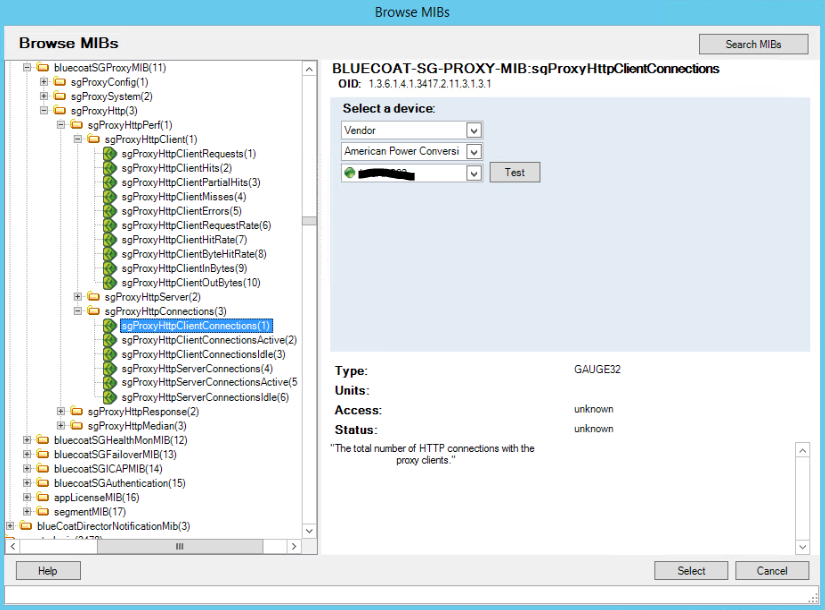Click the sgProxyHttpClientErrors(5) OID icon
Image resolution: width=825 pixels, height=610 pixels.
[109, 211]
